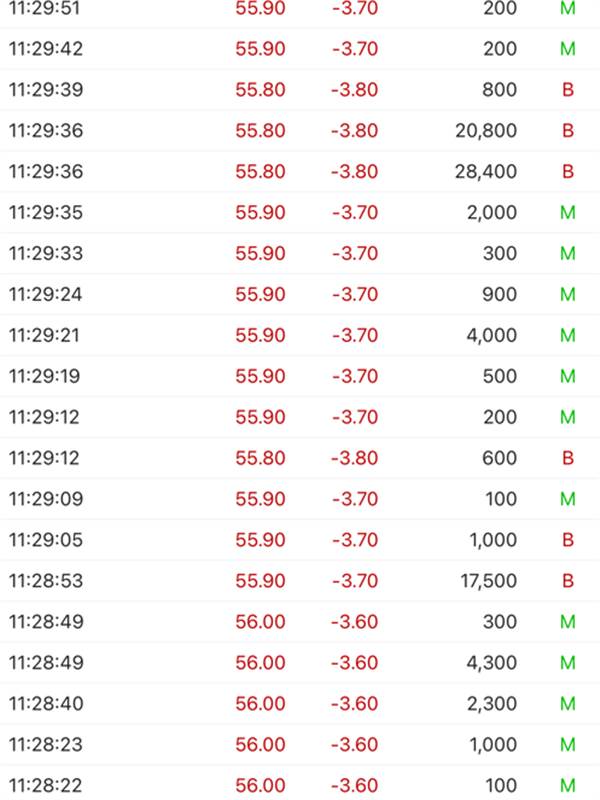
Task: Click the 4,000 volume at 11:29:21
Action: pyautogui.click(x=491, y=336)
